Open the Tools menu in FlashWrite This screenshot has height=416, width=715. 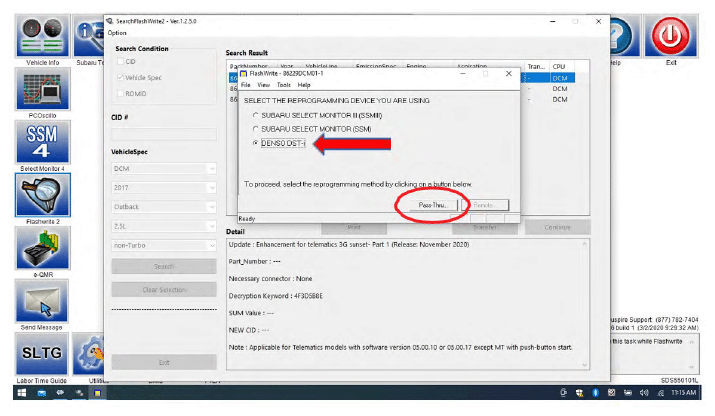284,85
